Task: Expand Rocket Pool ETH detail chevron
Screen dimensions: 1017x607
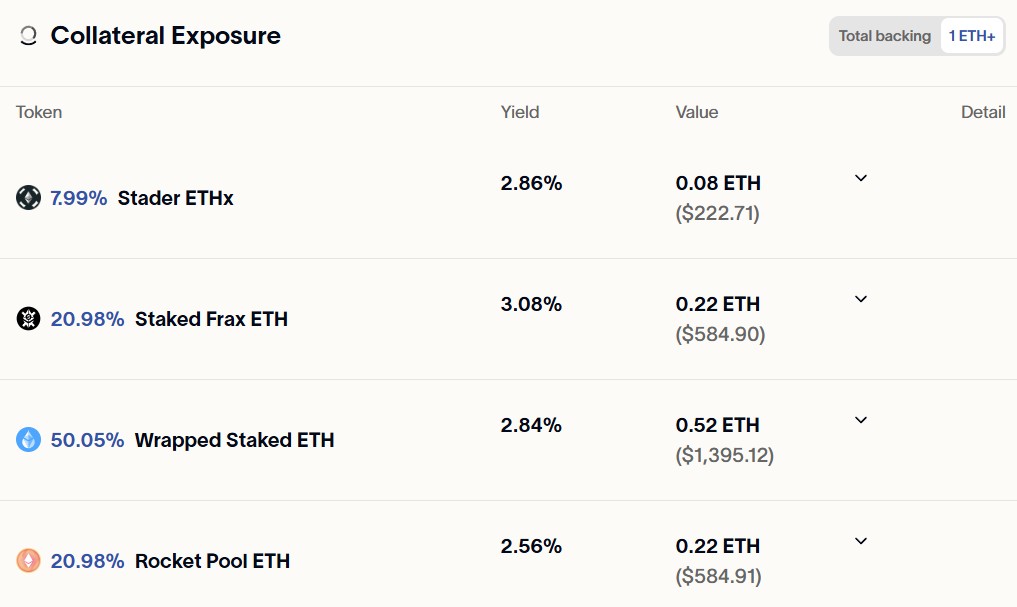Action: pyautogui.click(x=861, y=541)
